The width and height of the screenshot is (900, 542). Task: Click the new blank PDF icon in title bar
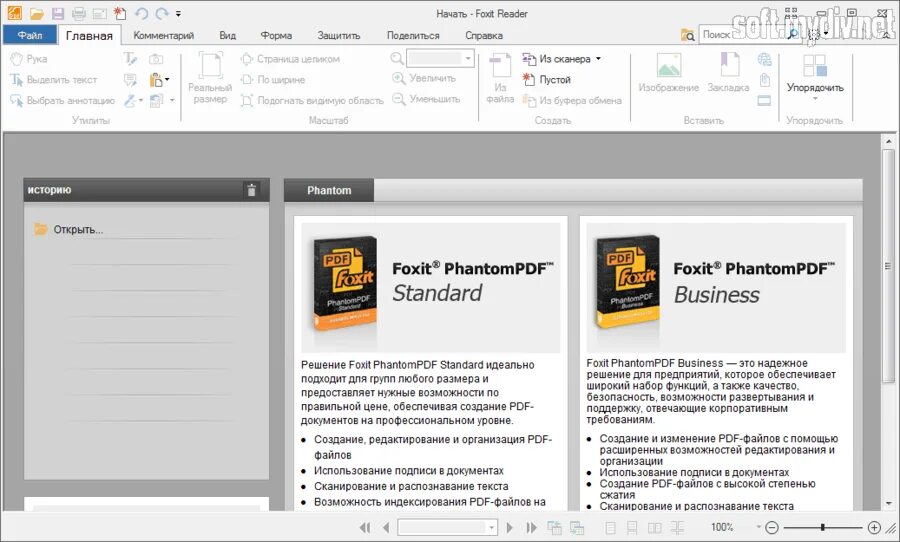click(x=120, y=13)
